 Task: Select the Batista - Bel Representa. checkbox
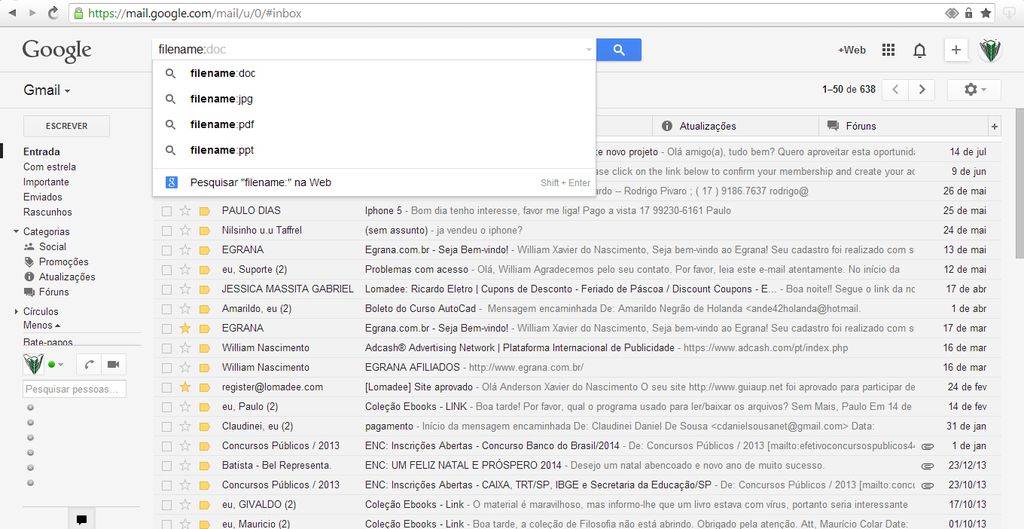pos(167,466)
